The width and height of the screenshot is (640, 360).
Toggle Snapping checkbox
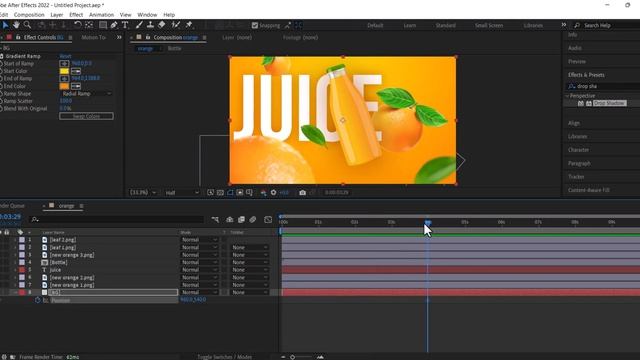(255, 25)
